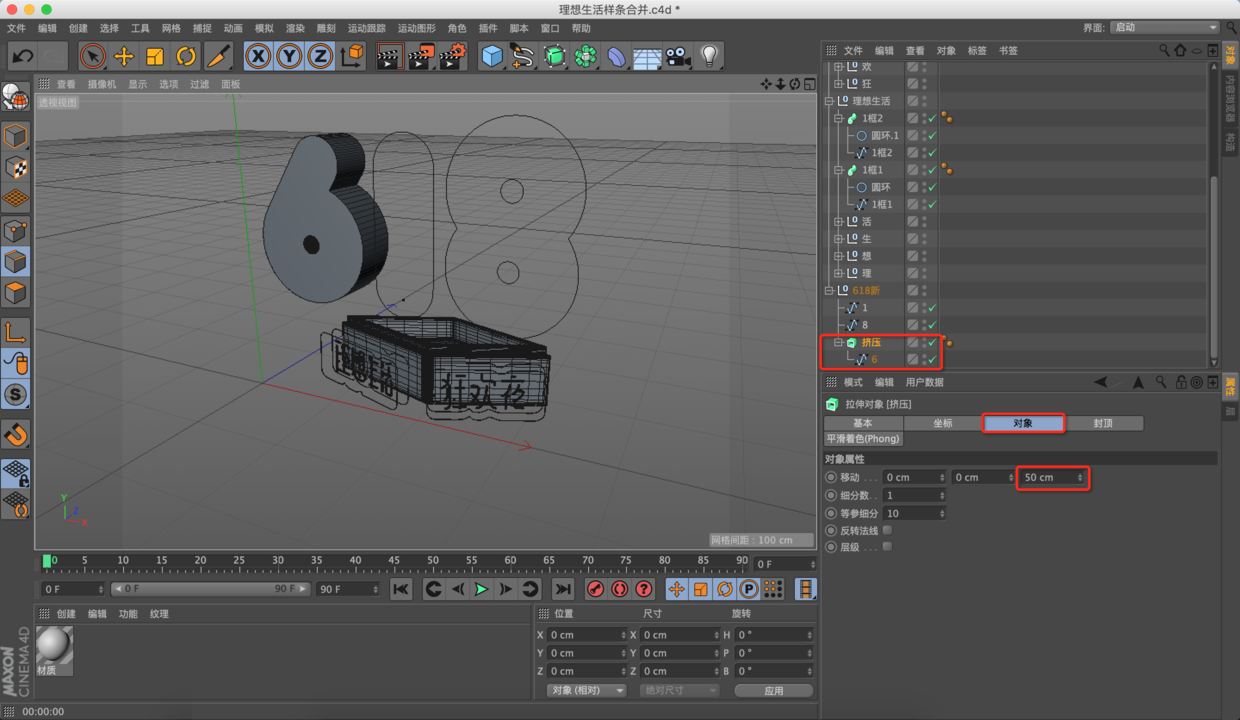This screenshot has height=720, width=1240.
Task: Select the spline pen tool icon
Action: [x=522, y=56]
